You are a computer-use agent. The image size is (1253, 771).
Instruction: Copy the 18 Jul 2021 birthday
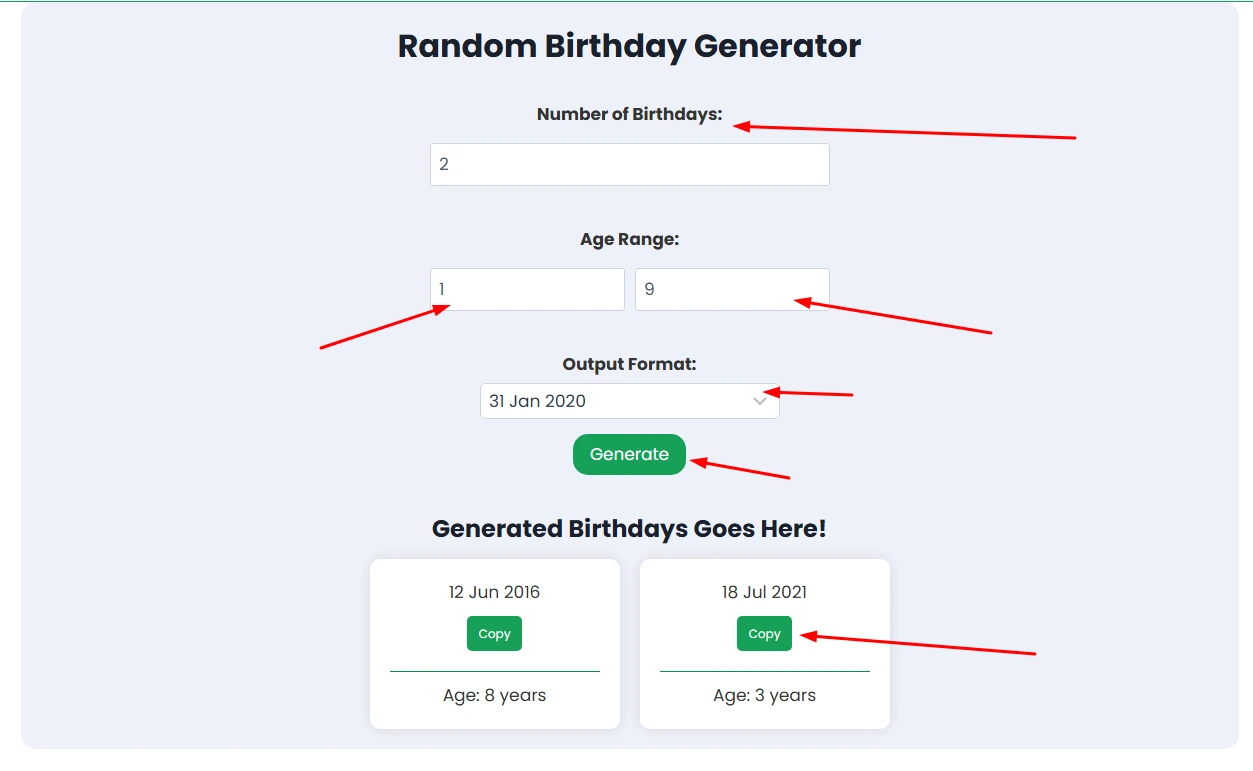coord(763,633)
